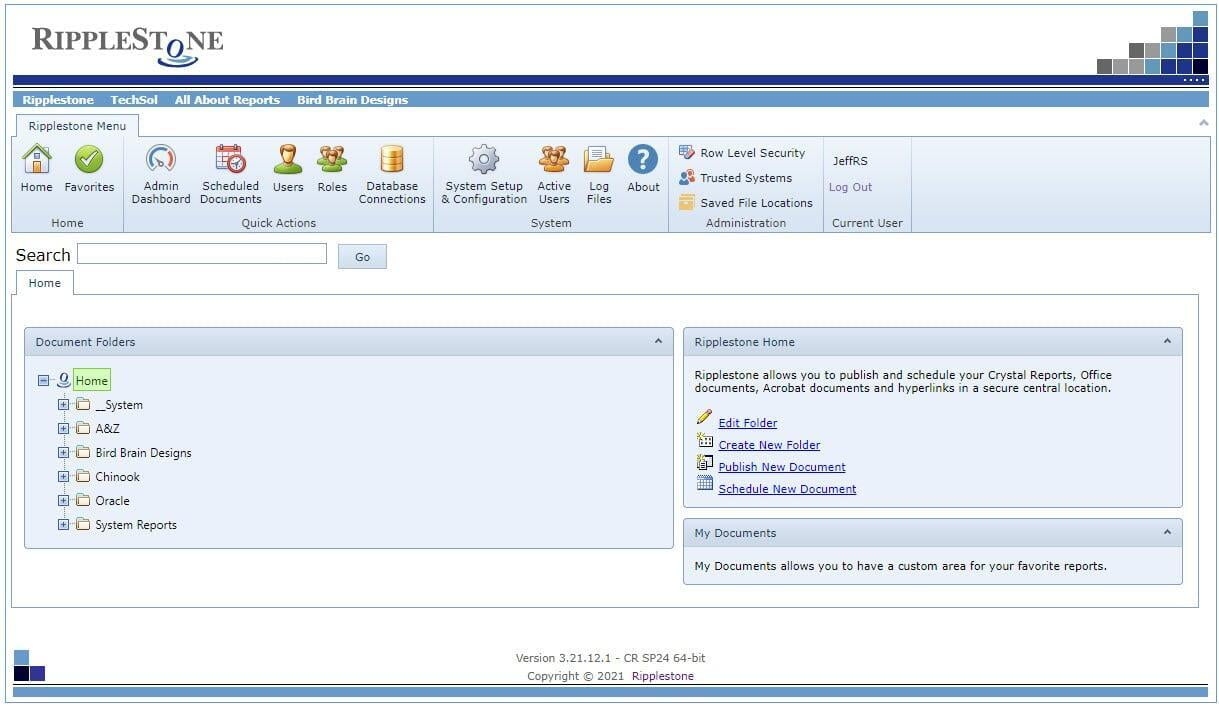Click the icon beside Create New Folder
The width and height of the screenshot is (1219, 708).
(x=705, y=440)
